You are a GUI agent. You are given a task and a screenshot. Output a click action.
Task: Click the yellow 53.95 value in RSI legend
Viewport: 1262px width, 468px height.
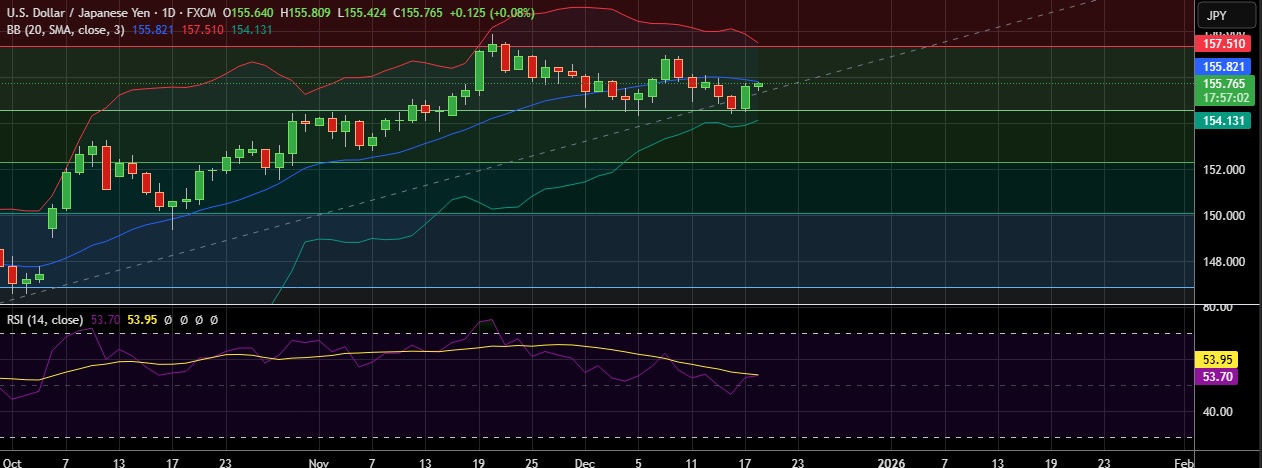(142, 320)
